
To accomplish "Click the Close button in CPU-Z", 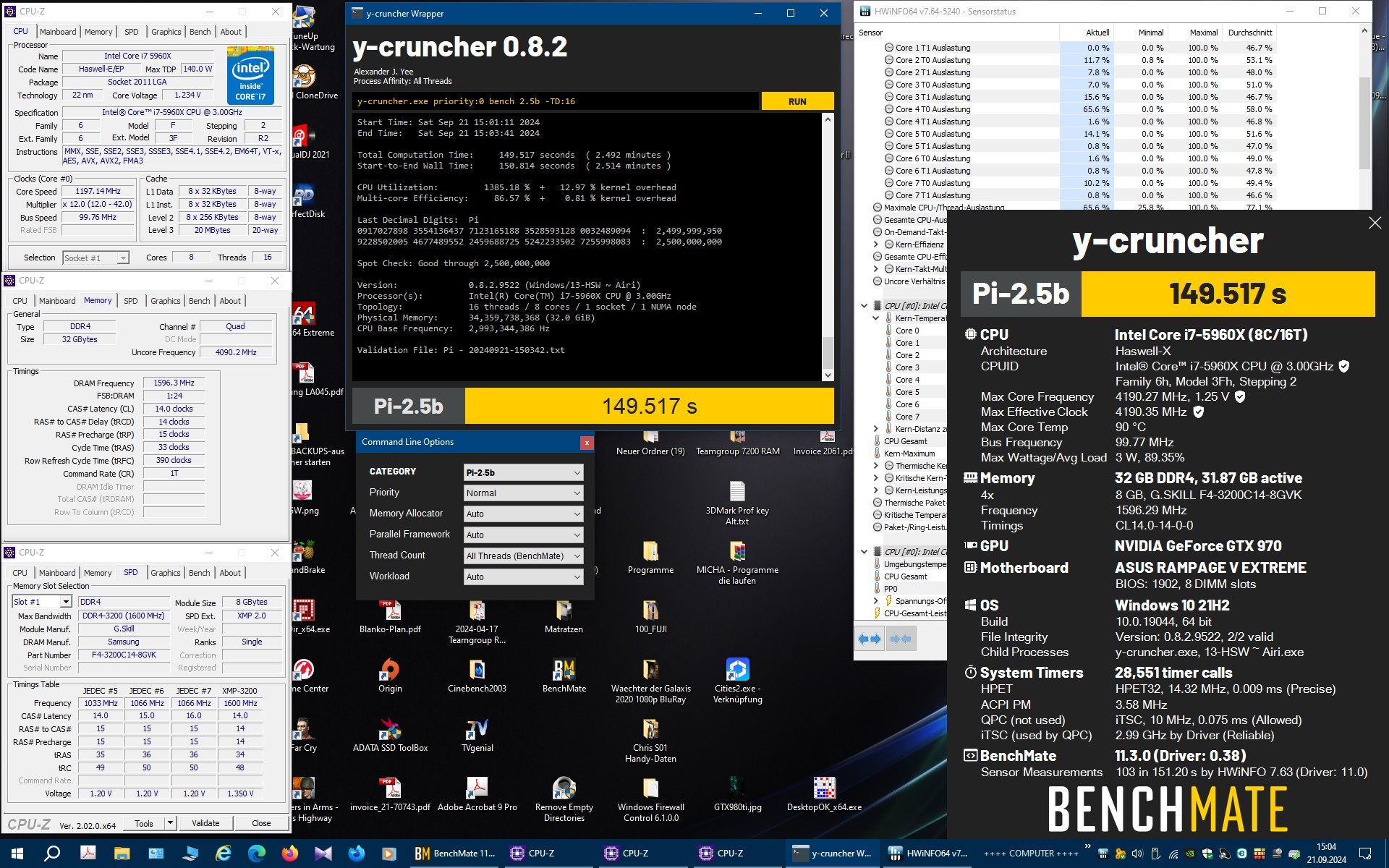I will pyautogui.click(x=261, y=823).
